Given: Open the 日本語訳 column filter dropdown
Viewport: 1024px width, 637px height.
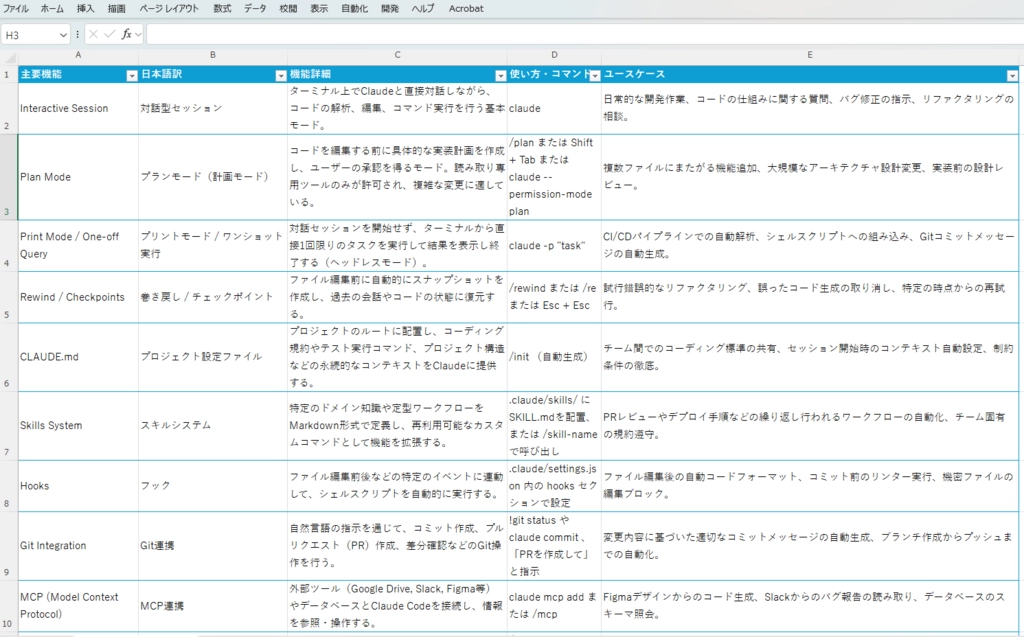Looking at the screenshot, I should pos(281,76).
